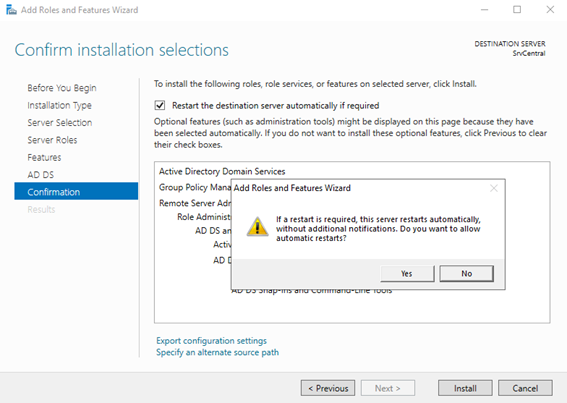Close the restart confirmation dialog
Viewport: 567px width, 403px height.
coord(494,188)
